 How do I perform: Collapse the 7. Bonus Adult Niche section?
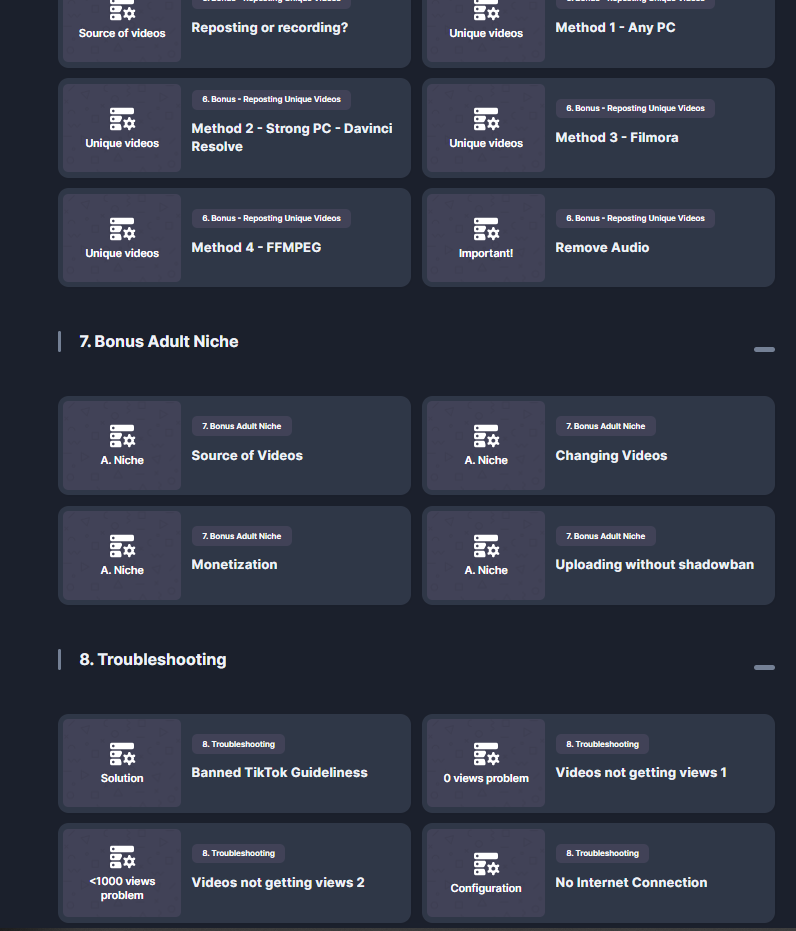764,349
